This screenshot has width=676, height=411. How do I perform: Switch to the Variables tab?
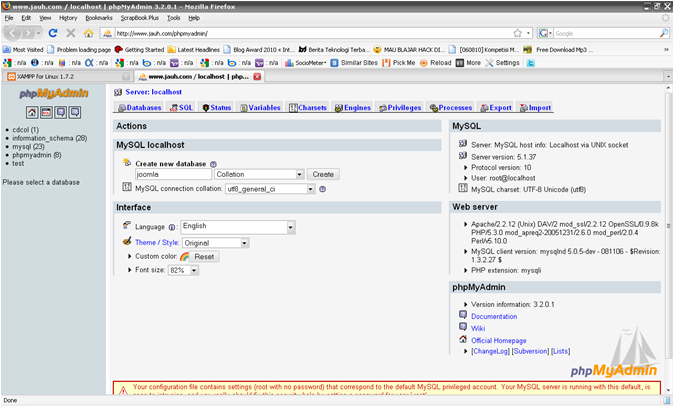pos(260,108)
